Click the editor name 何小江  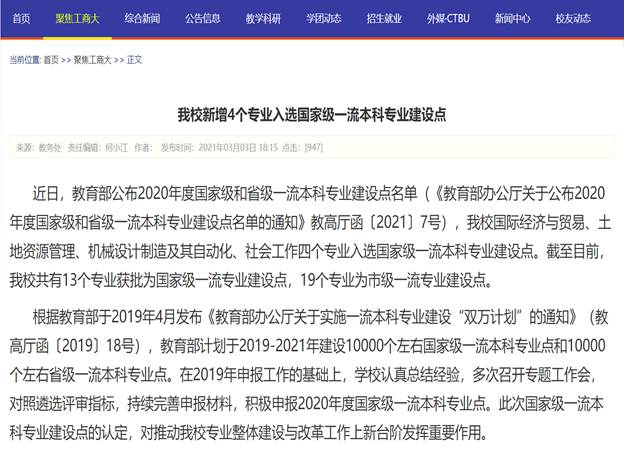point(117,147)
